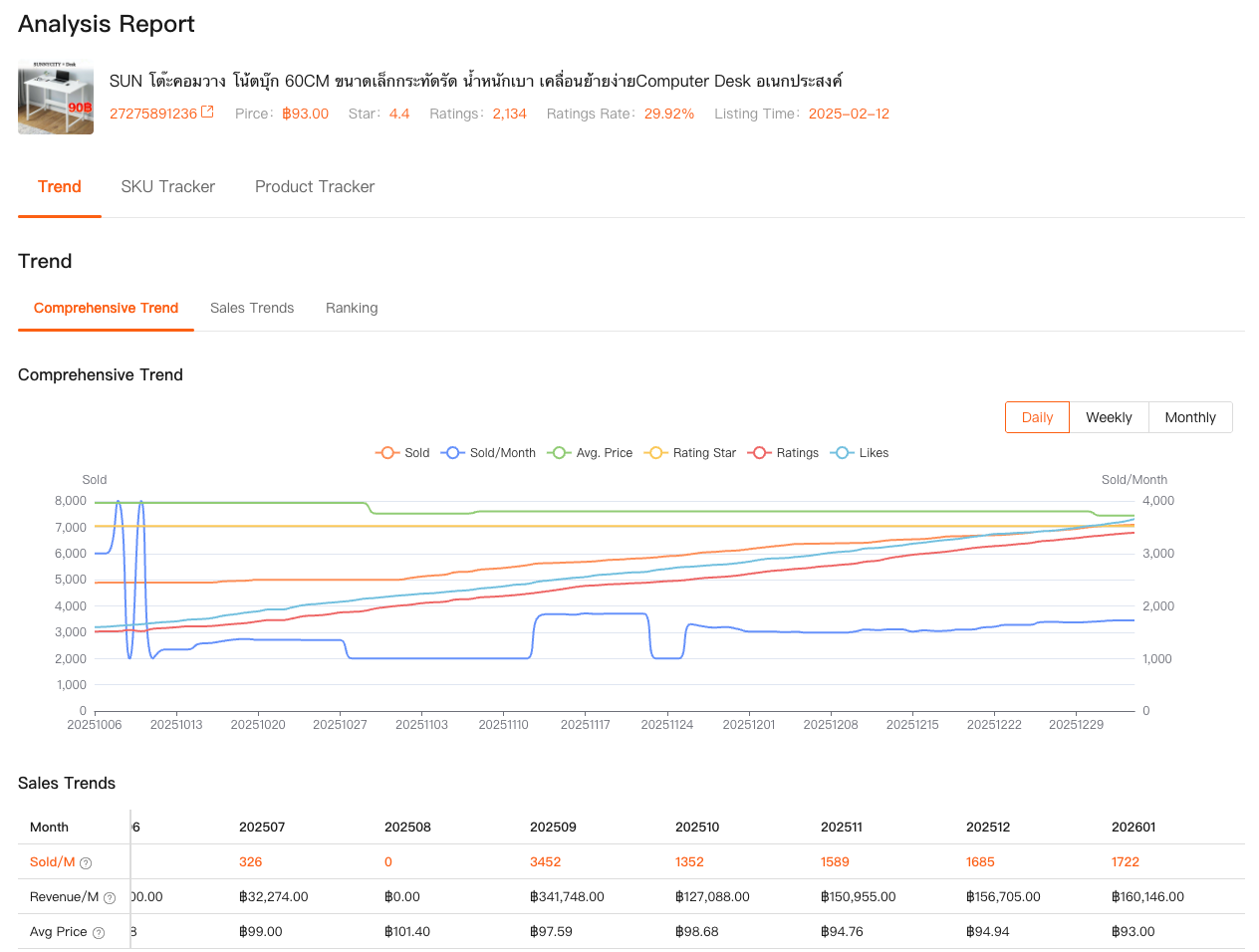Click the Avg Price help question icon
This screenshot has width=1259, height=952.
click(x=99, y=933)
